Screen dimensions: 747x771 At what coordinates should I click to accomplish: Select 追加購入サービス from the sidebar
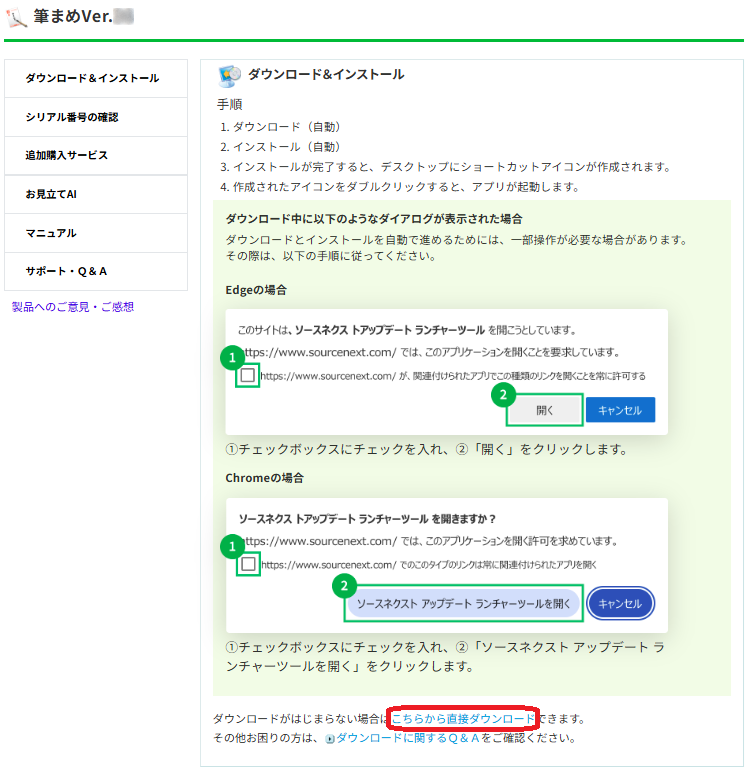tap(96, 155)
